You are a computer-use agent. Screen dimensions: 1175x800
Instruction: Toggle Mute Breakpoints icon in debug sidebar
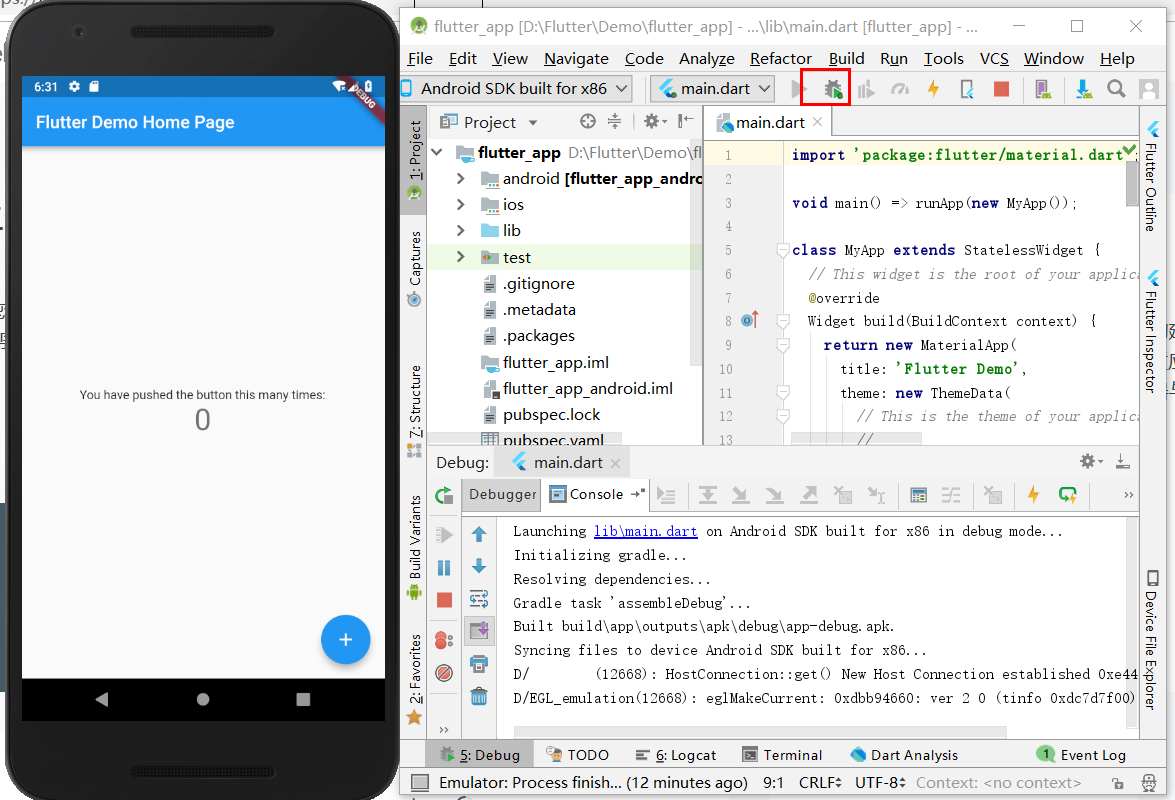pyautogui.click(x=444, y=673)
